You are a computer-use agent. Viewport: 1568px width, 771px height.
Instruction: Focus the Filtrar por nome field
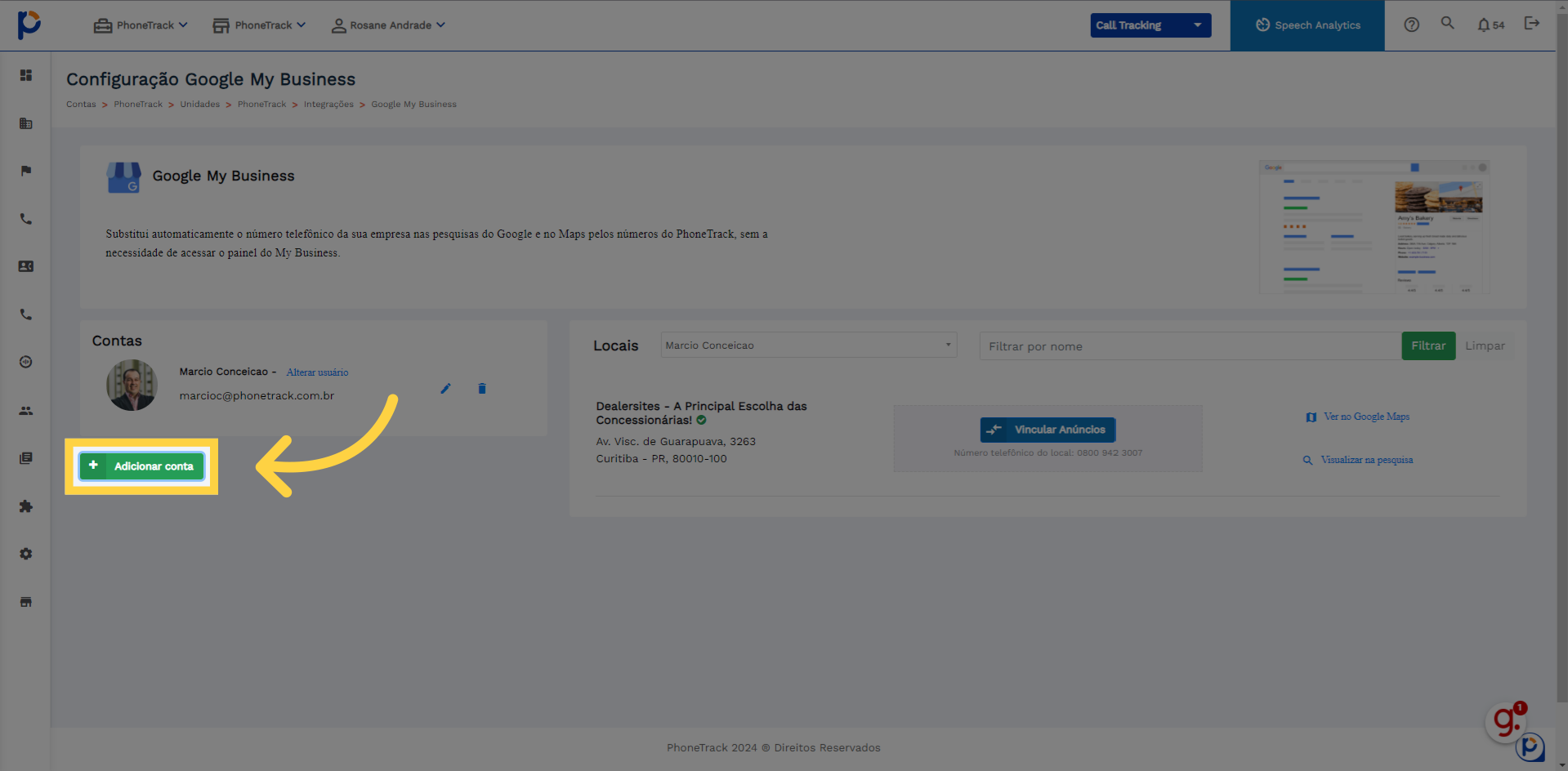point(1191,346)
